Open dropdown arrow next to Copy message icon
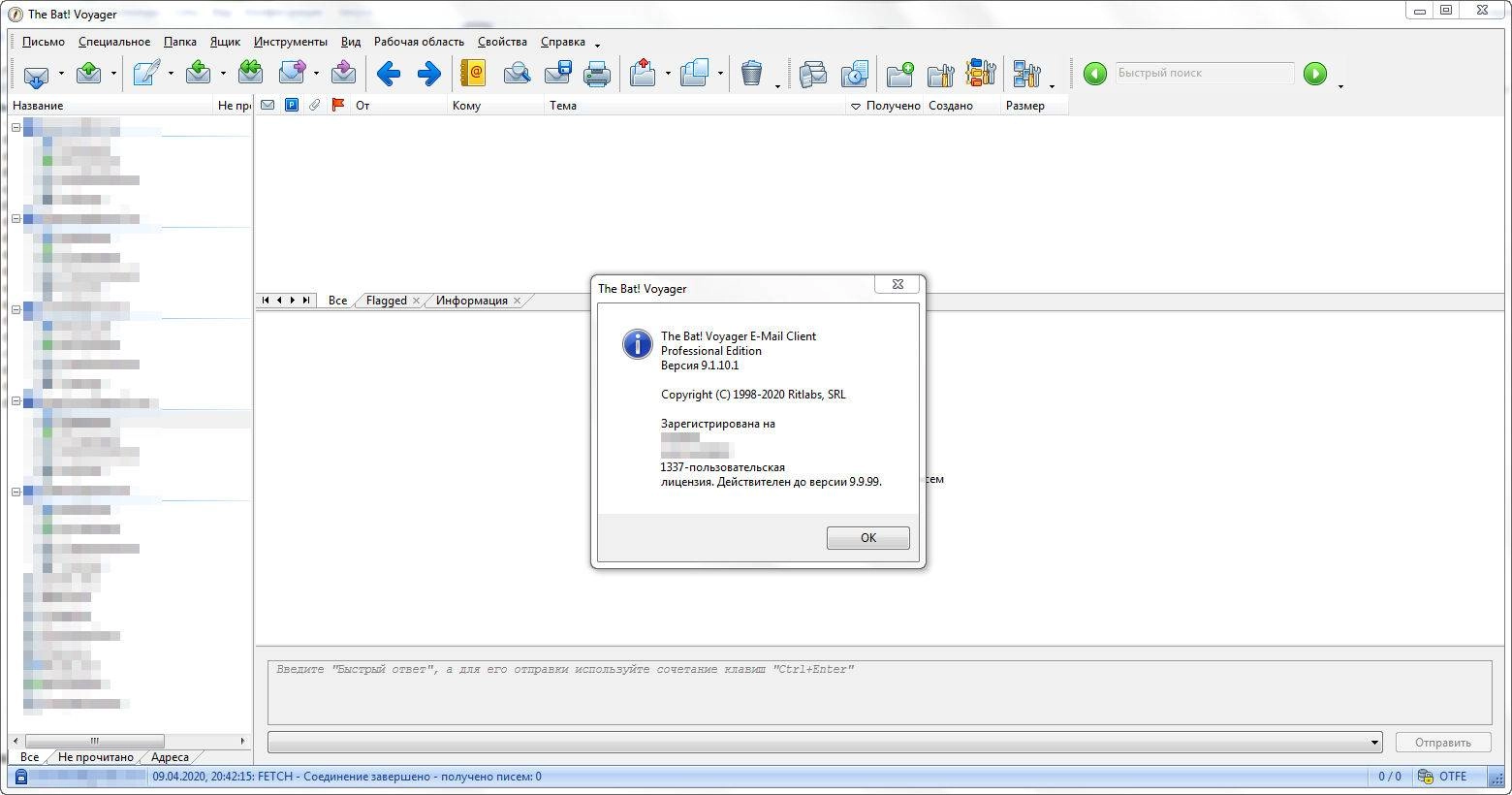 tap(720, 74)
